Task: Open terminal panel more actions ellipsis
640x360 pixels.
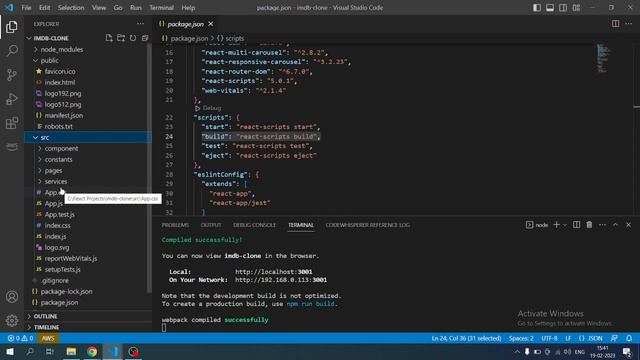Action: click(x=602, y=225)
